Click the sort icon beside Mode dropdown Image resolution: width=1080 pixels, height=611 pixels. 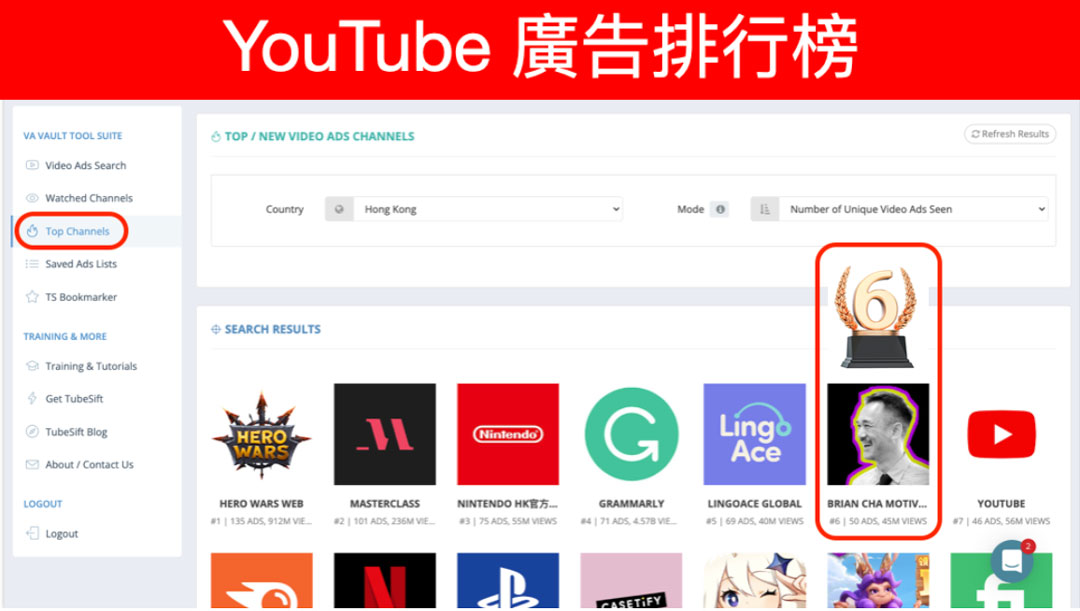pyautogui.click(x=765, y=209)
